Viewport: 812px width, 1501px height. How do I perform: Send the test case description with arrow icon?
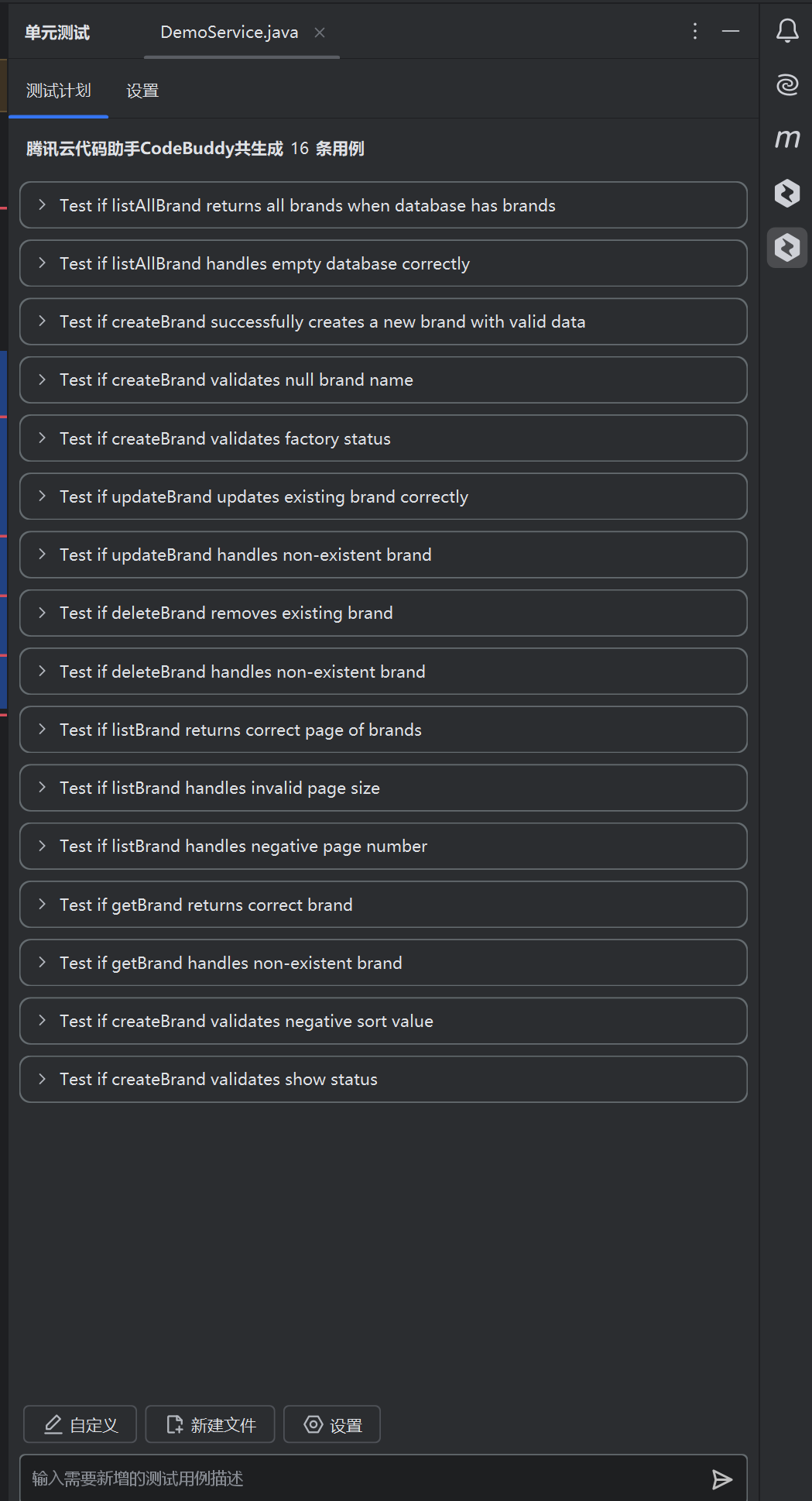point(722,1479)
